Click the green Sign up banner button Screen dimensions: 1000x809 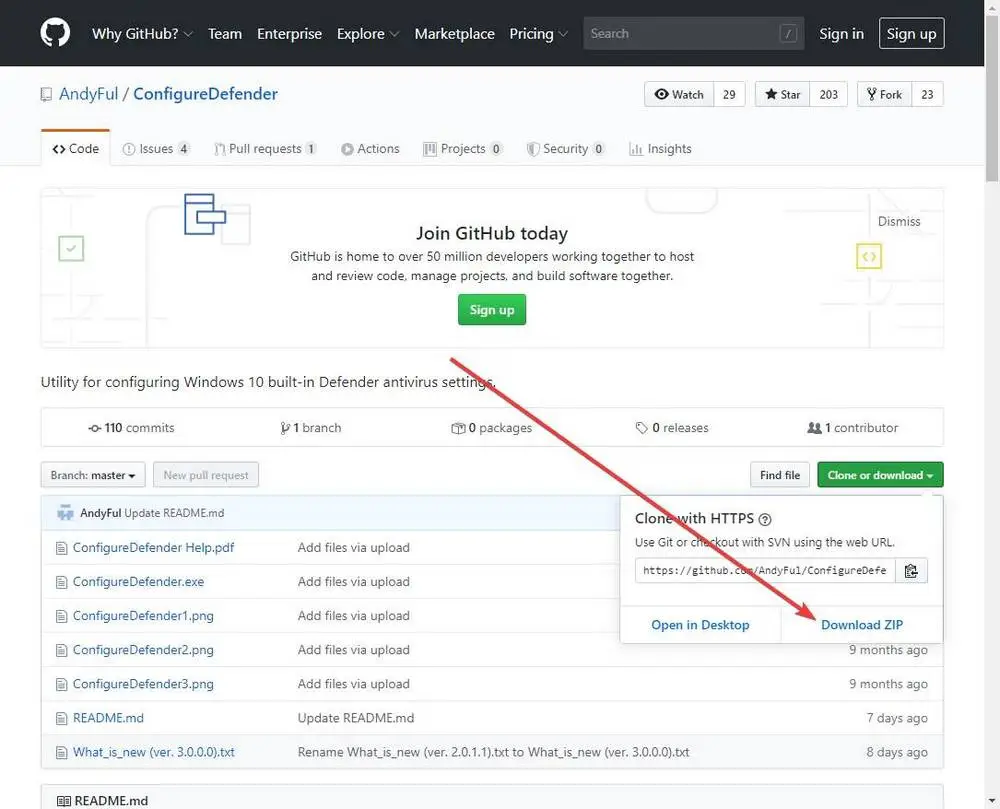(x=492, y=310)
